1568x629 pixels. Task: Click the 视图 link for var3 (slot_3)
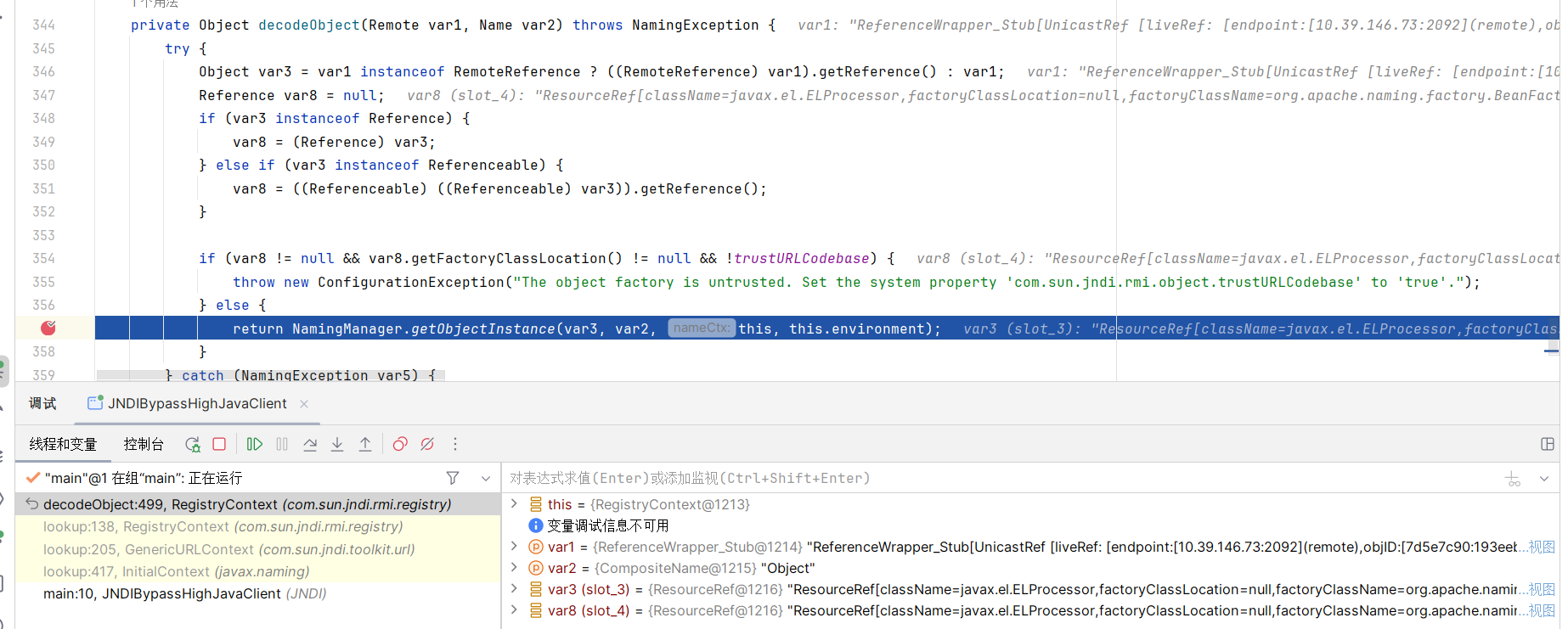click(1542, 589)
